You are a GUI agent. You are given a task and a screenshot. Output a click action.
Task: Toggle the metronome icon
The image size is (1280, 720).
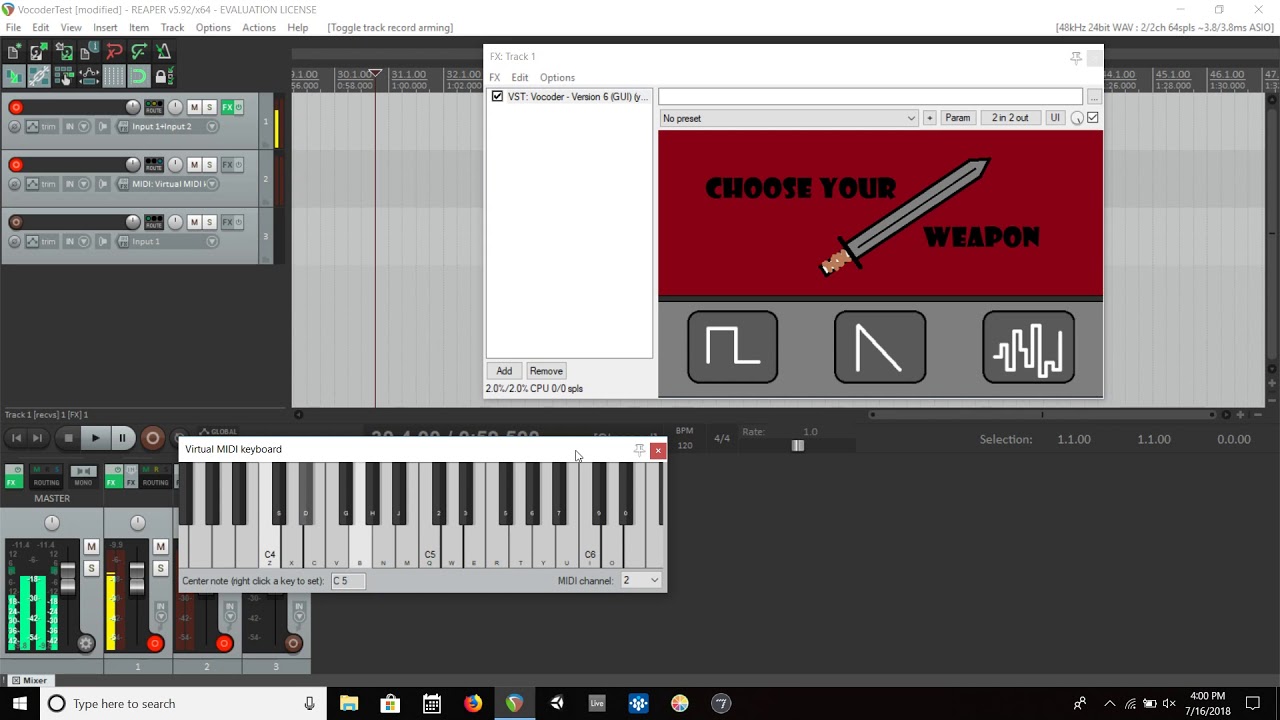163,52
